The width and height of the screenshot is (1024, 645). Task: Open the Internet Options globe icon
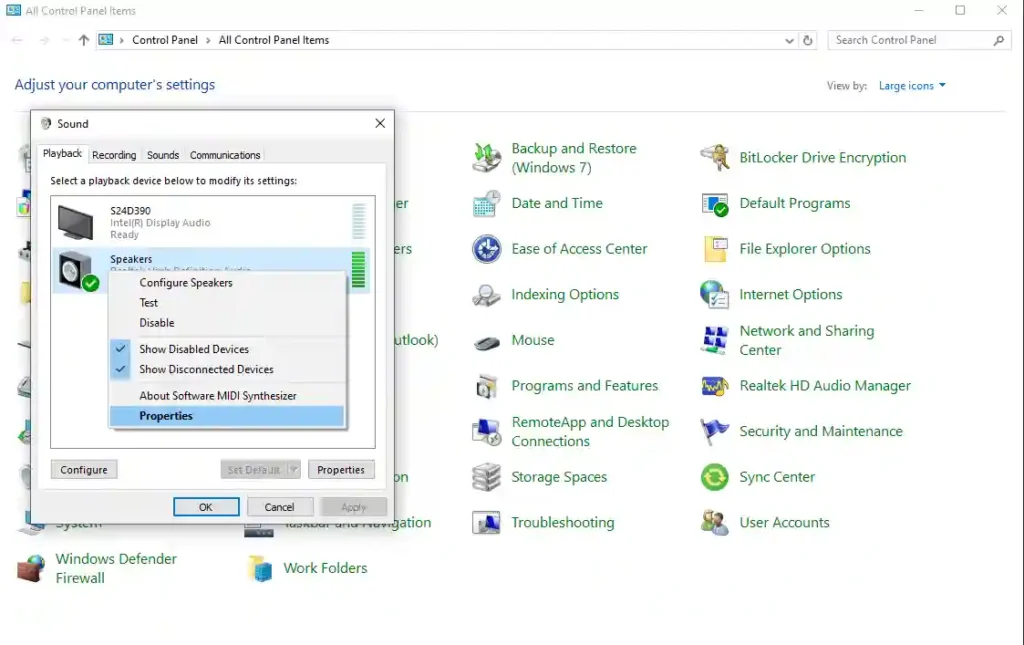714,294
